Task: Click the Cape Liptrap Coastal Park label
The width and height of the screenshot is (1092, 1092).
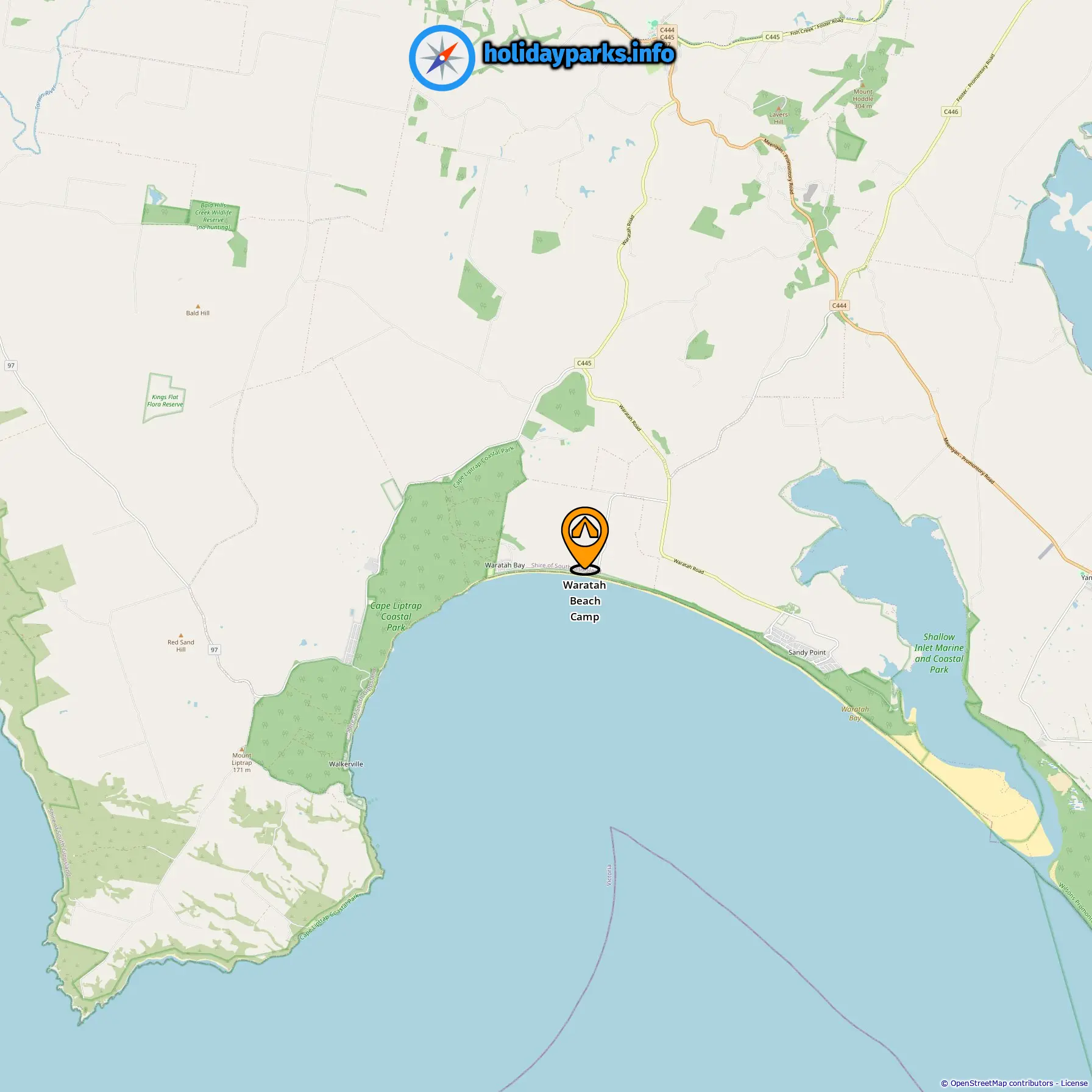Action: [x=396, y=616]
